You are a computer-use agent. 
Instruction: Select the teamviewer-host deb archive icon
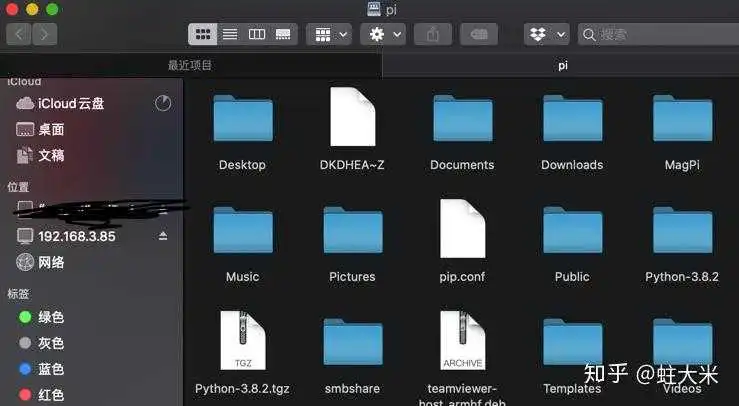463,340
